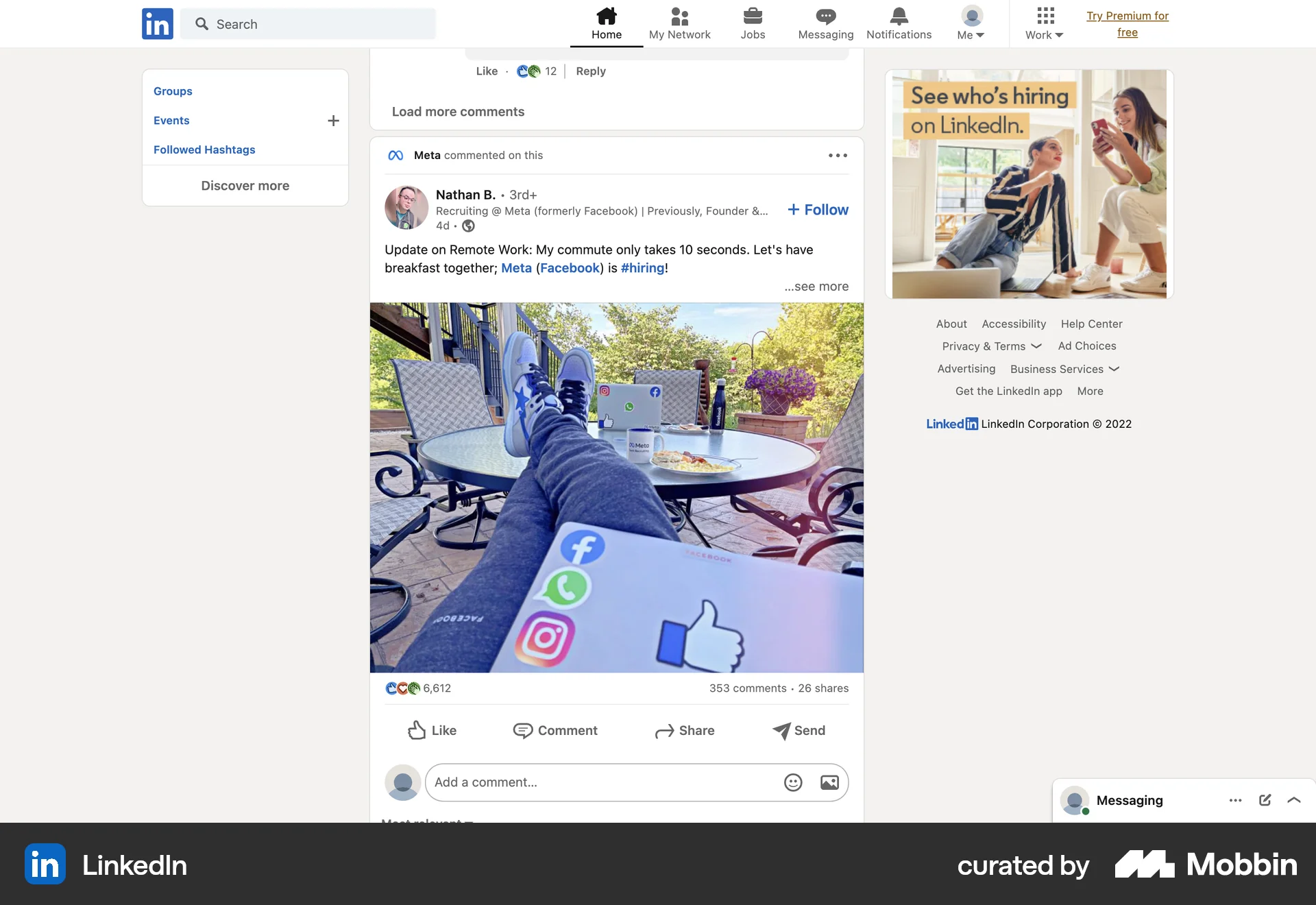Expand the post with see more
Viewport: 1316px width, 905px height.
point(816,286)
